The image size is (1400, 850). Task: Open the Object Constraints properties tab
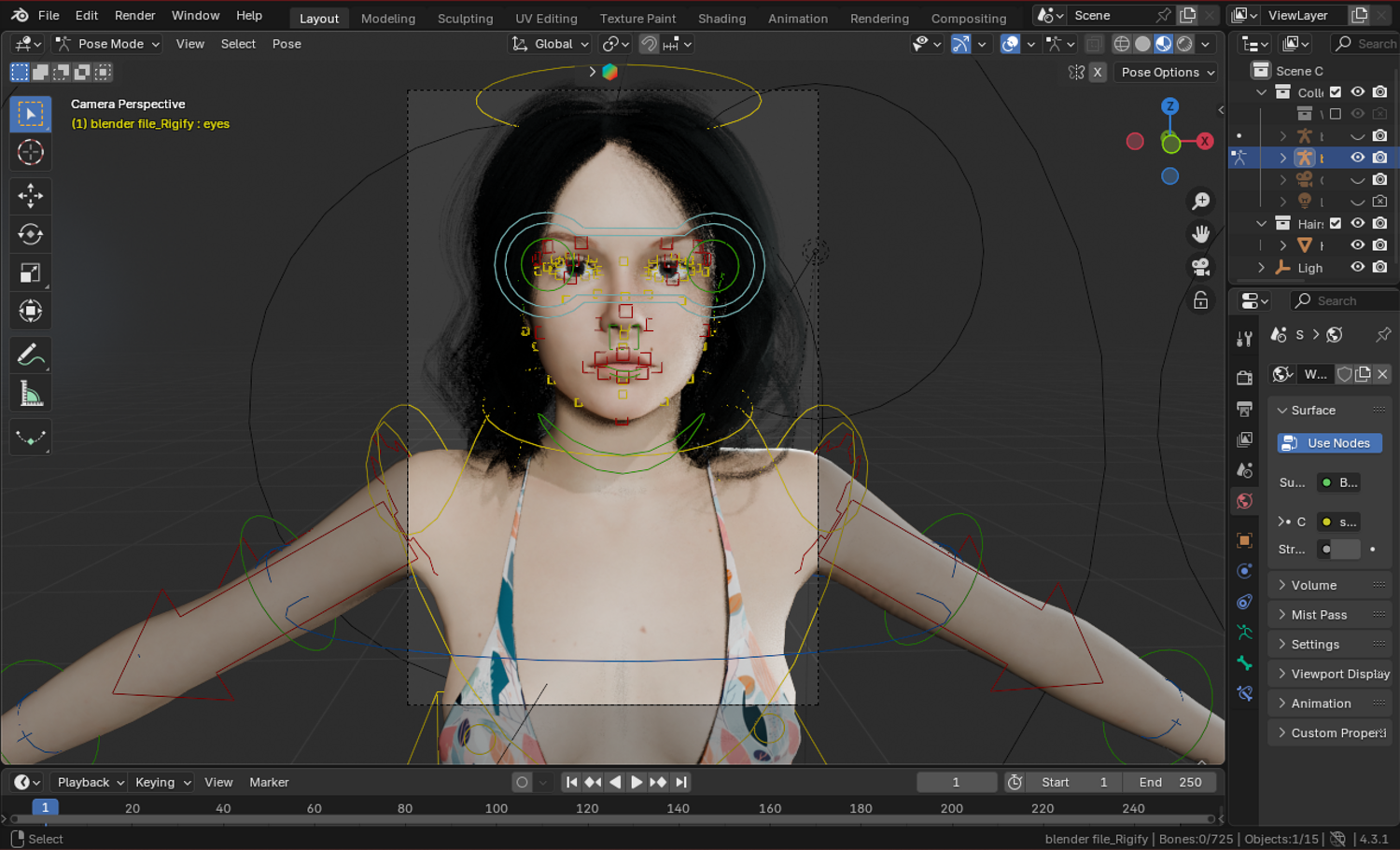click(x=1244, y=602)
